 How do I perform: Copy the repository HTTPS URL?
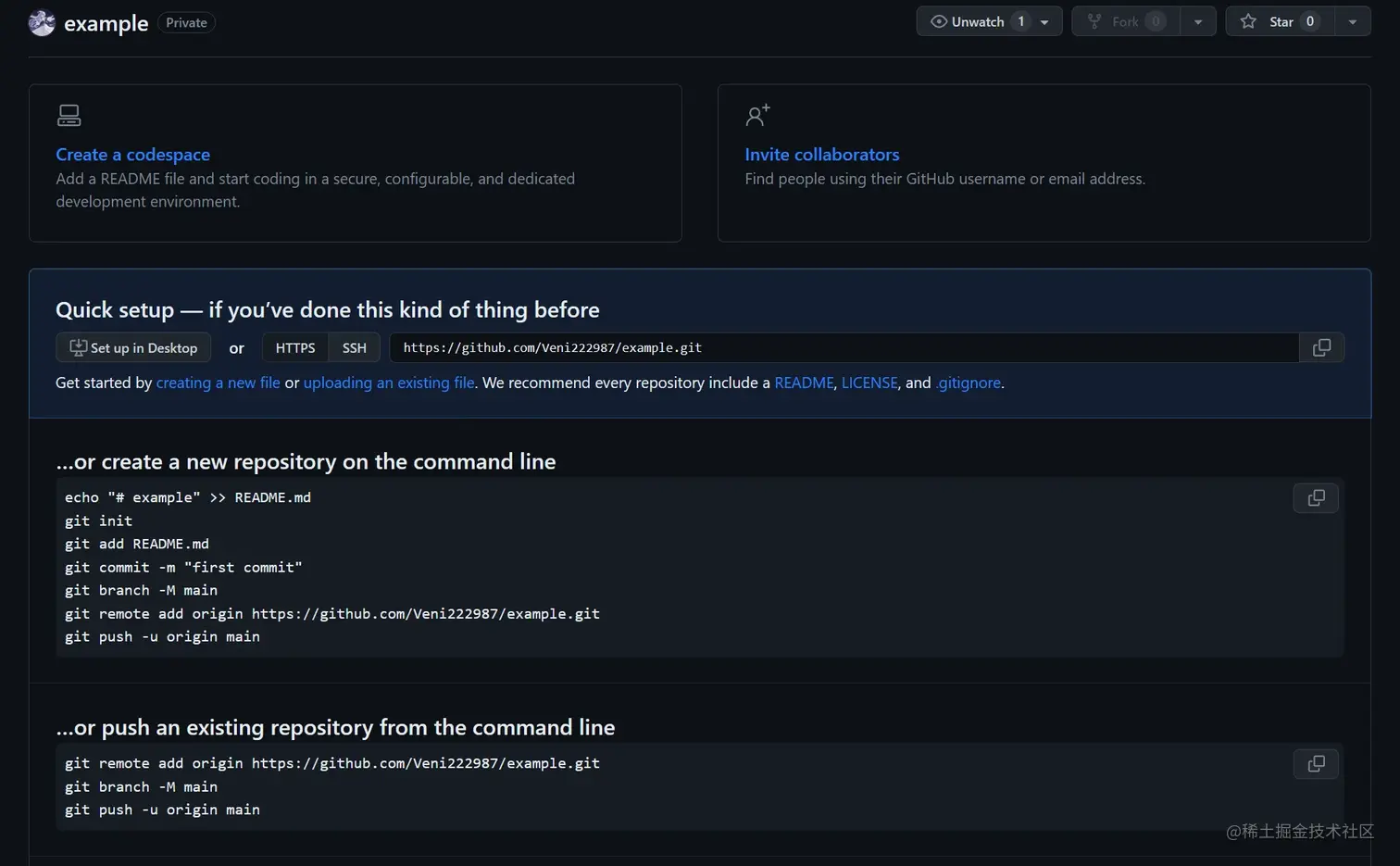[1321, 347]
